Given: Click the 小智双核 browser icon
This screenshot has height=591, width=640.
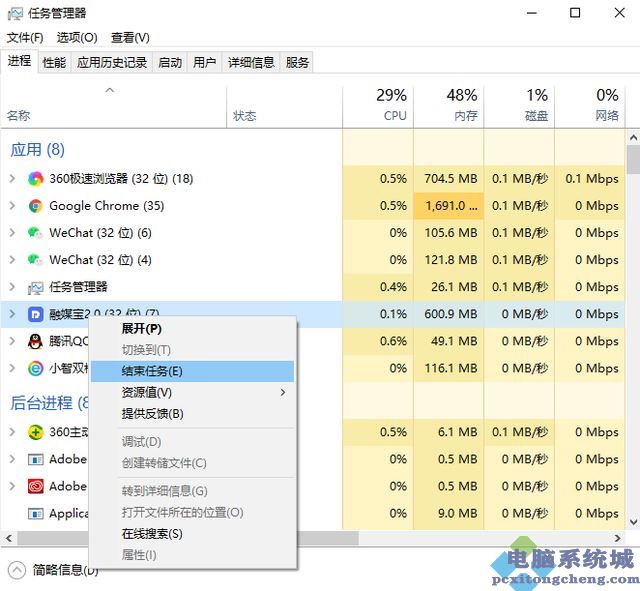Looking at the screenshot, I should pyautogui.click(x=36, y=369).
